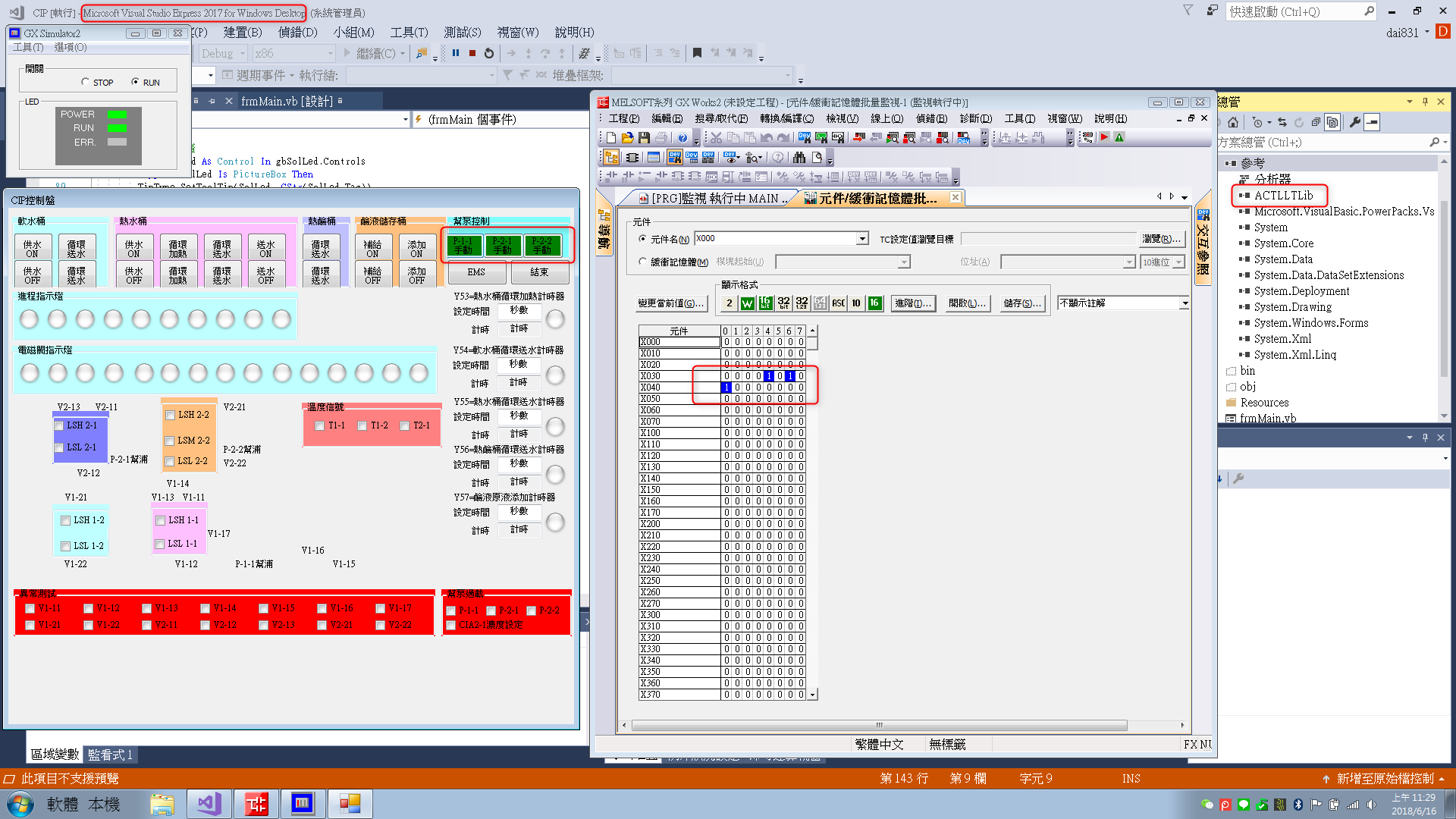1456x819 pixels.
Task: Open Visual Studio from Windows taskbar
Action: 209,803
